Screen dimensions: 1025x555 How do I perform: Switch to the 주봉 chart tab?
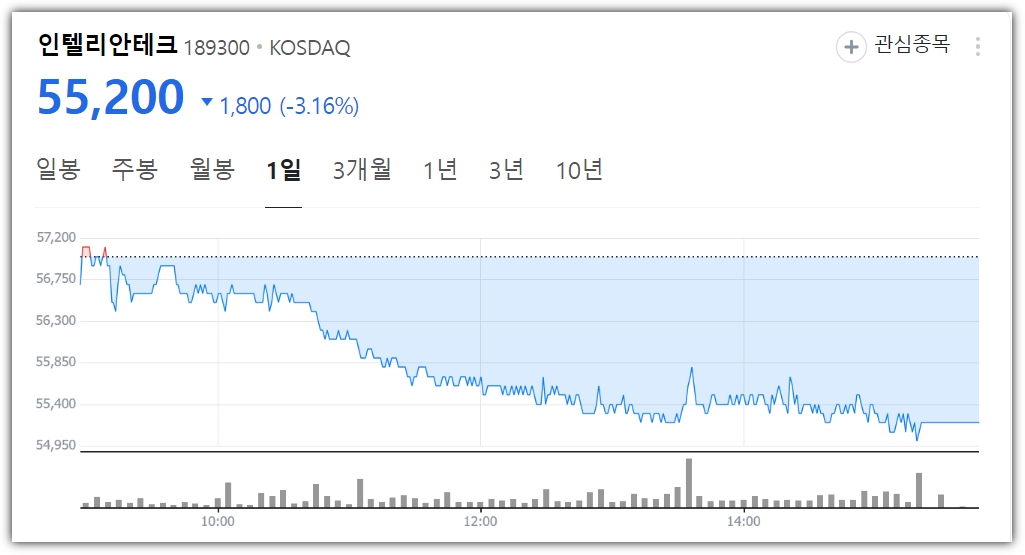[x=135, y=169]
